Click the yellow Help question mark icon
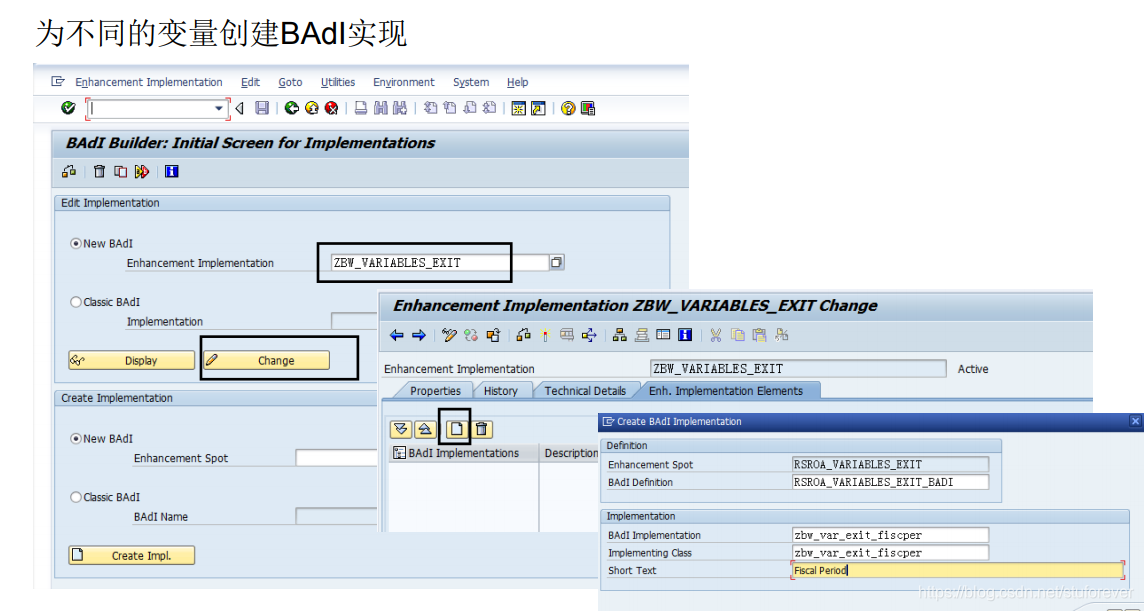 pos(568,108)
